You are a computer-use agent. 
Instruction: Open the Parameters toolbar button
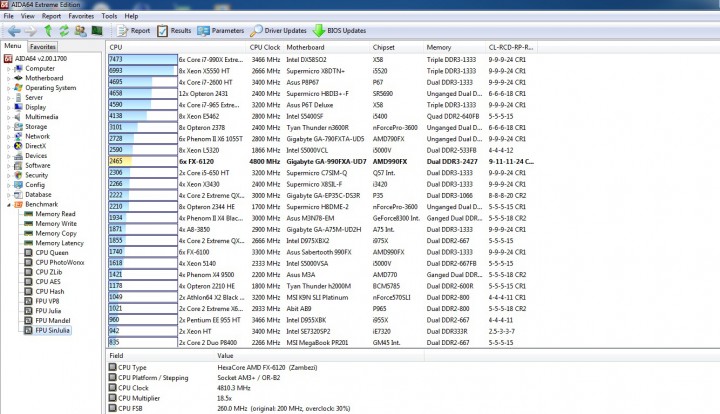pyautogui.click(x=221, y=31)
